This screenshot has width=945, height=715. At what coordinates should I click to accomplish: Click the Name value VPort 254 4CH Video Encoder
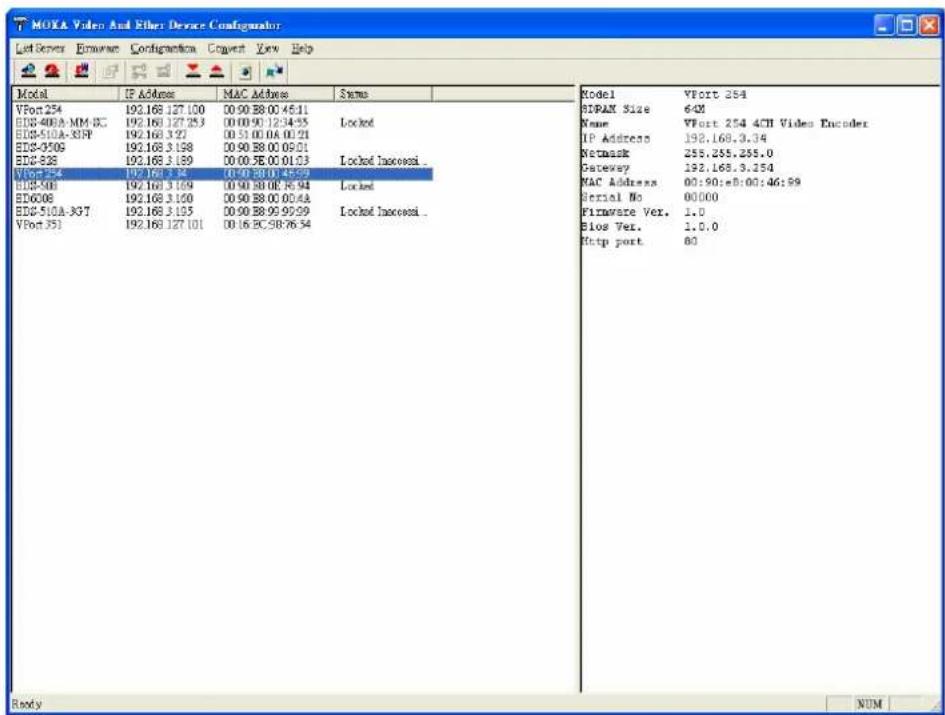(776, 124)
